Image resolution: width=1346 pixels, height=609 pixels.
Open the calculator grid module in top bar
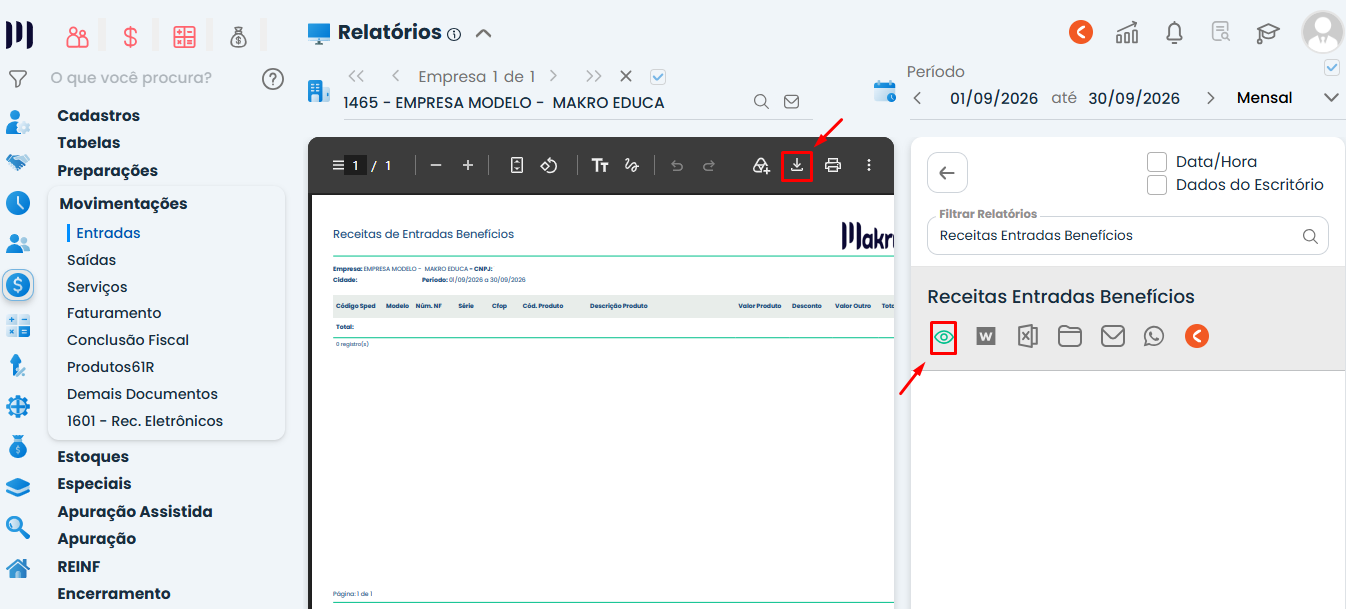pyautogui.click(x=184, y=37)
